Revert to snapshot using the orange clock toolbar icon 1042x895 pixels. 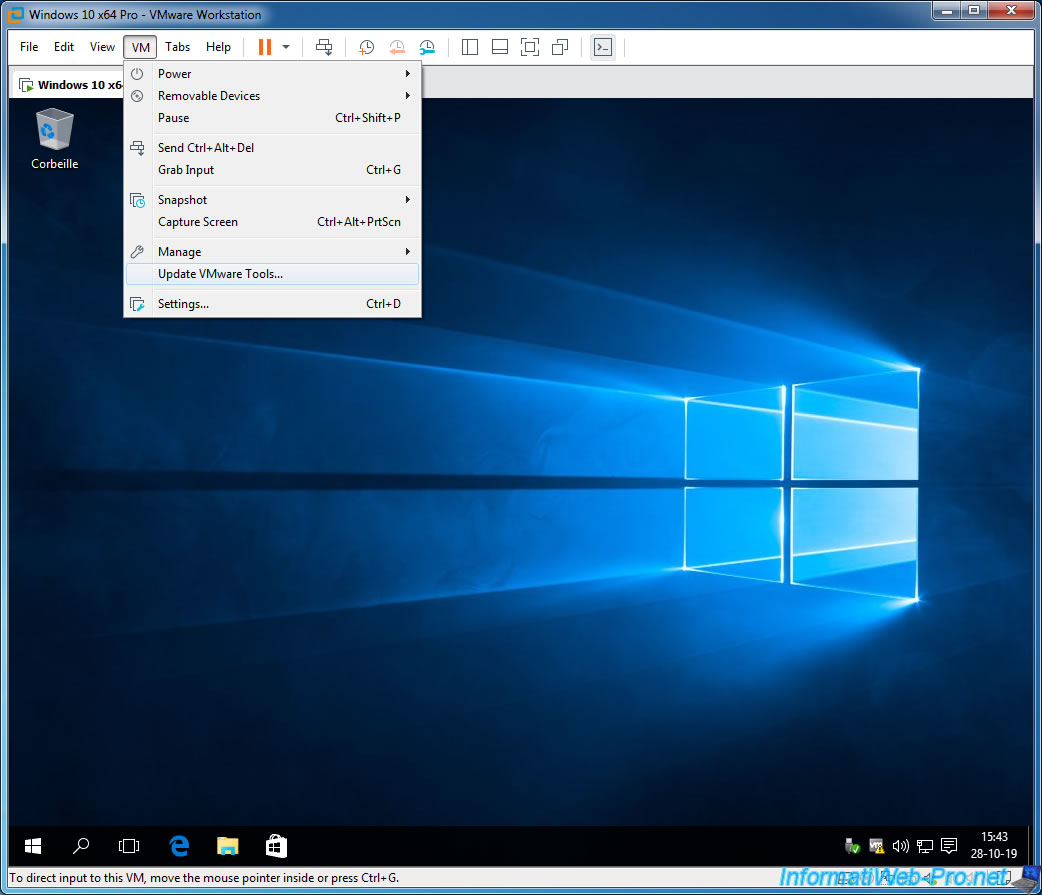pos(397,47)
